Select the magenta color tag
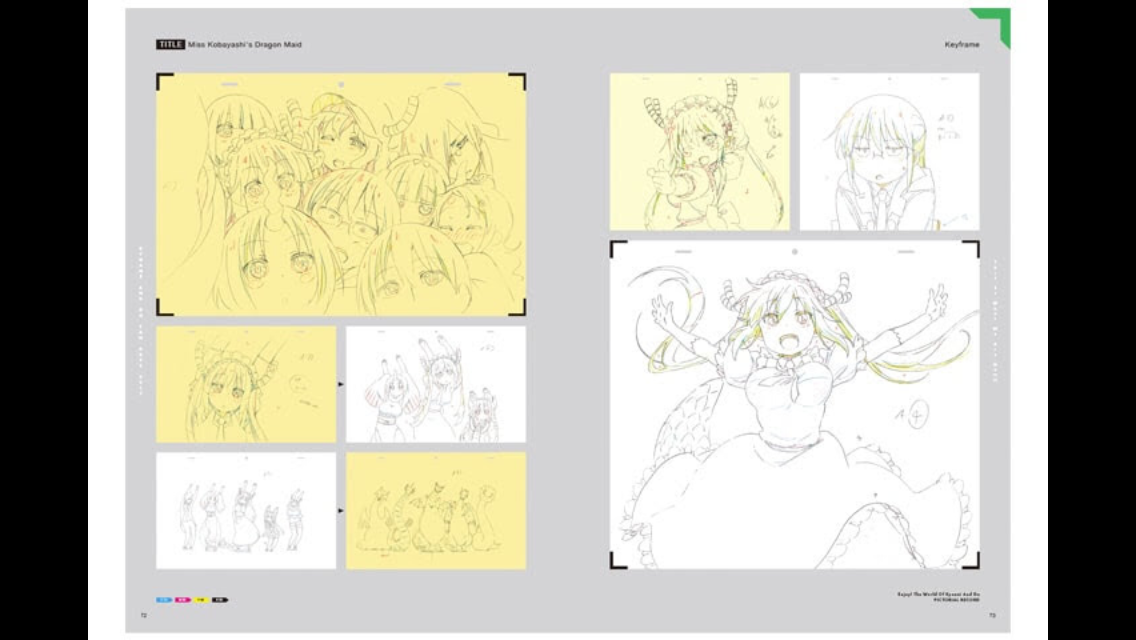The image size is (1136, 640). (x=183, y=600)
